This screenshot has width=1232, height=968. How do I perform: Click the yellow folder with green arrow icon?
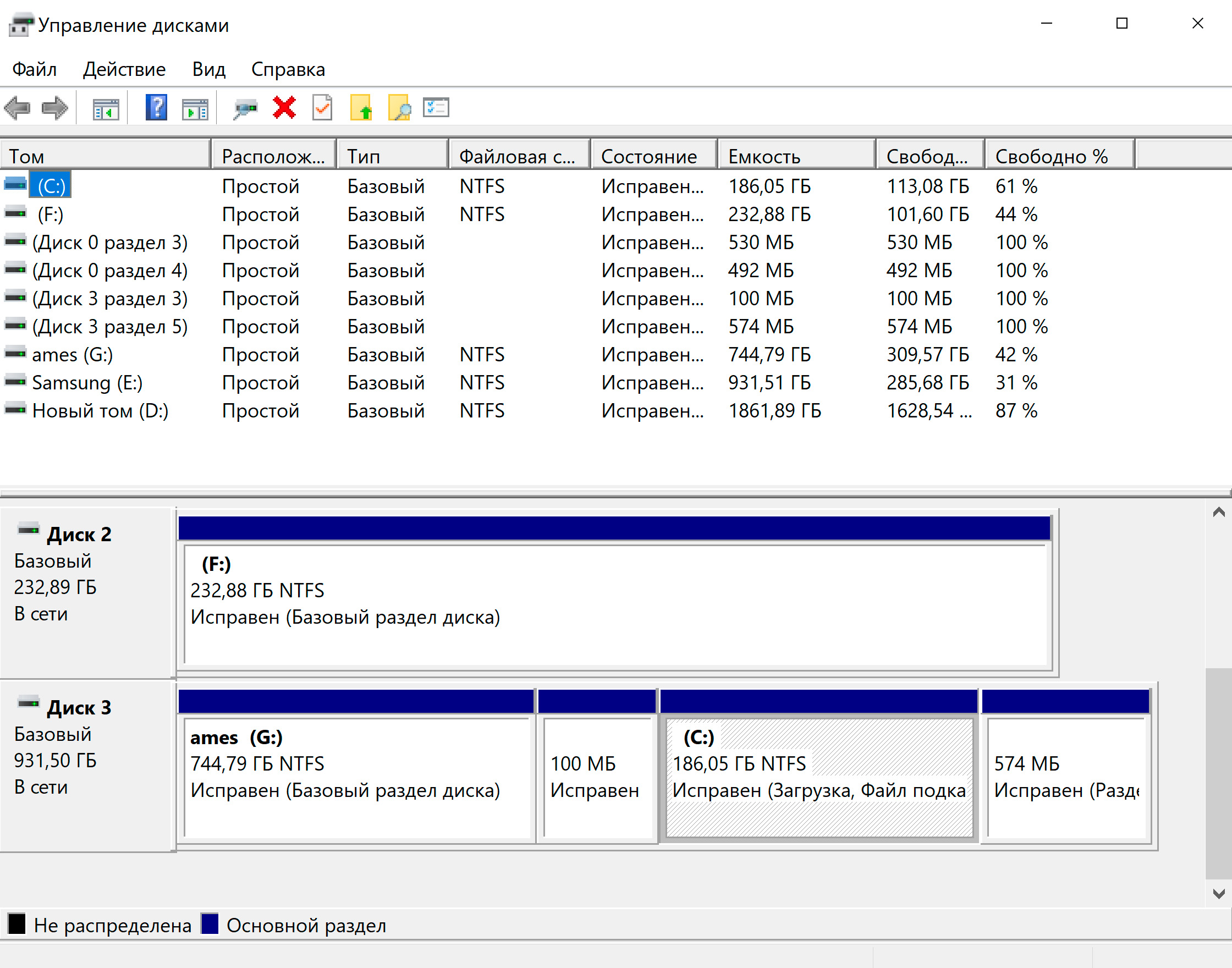click(x=361, y=107)
